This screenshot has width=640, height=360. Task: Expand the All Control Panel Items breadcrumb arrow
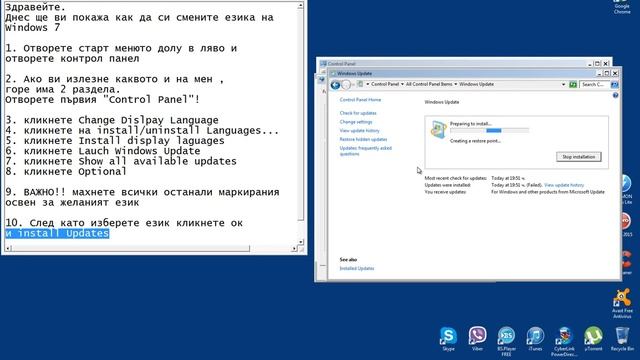pos(456,84)
